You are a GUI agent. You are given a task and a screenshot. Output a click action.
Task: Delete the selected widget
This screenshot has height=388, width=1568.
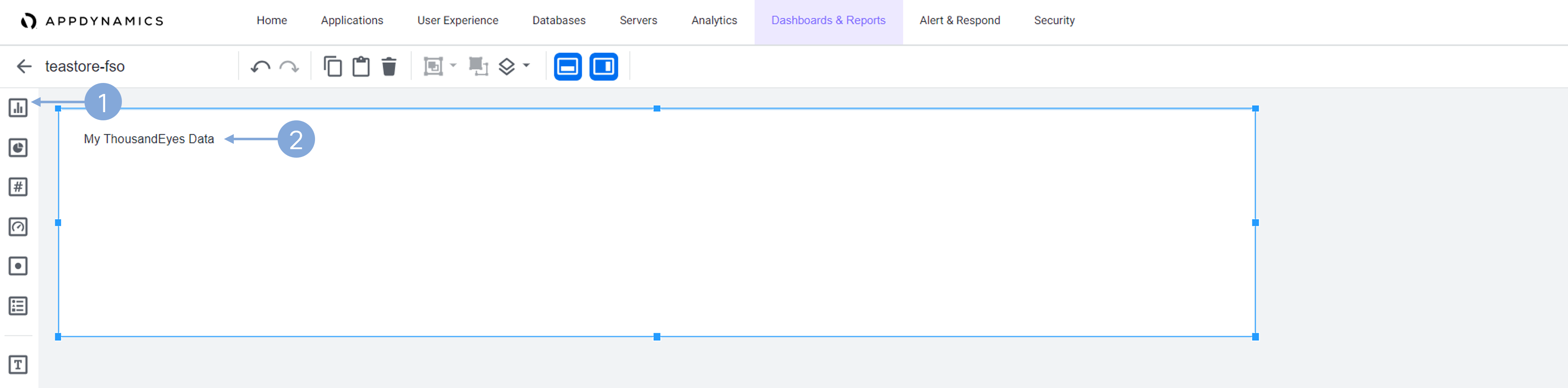[389, 66]
